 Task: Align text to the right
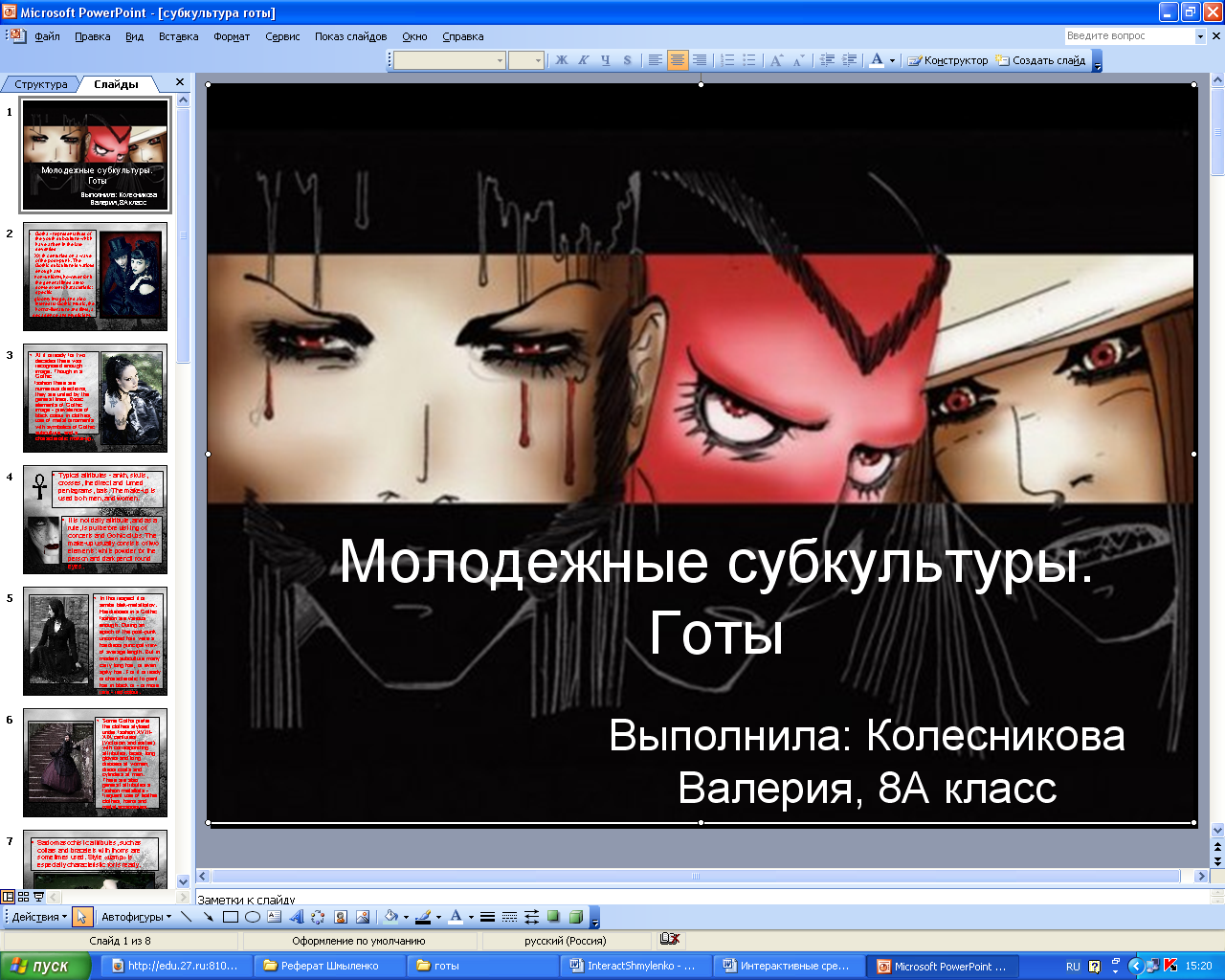(x=700, y=60)
